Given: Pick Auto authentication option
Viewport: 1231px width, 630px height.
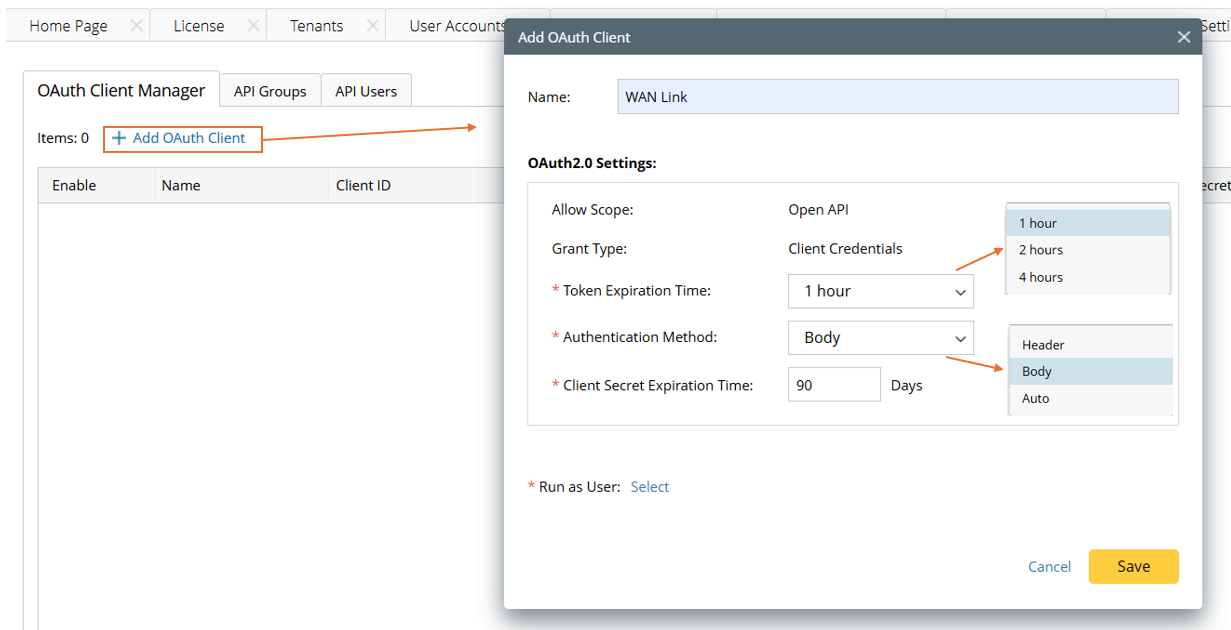Looking at the screenshot, I should pyautogui.click(x=1036, y=398).
